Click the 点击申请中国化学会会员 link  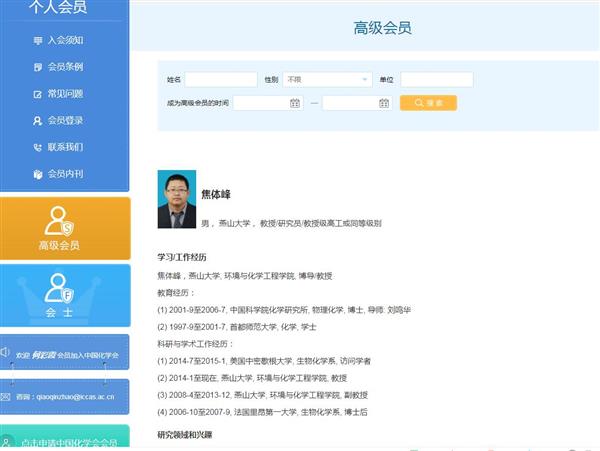click(x=68, y=442)
